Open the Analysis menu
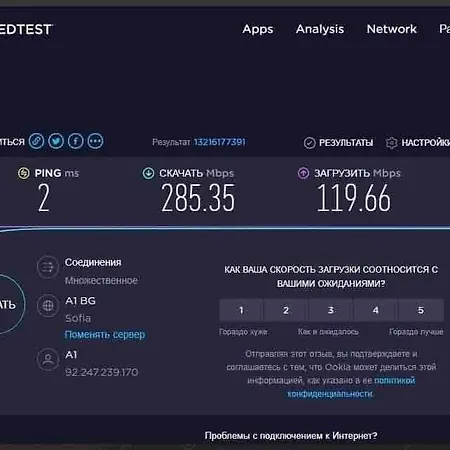Viewport: 450px width, 450px height. point(320,29)
